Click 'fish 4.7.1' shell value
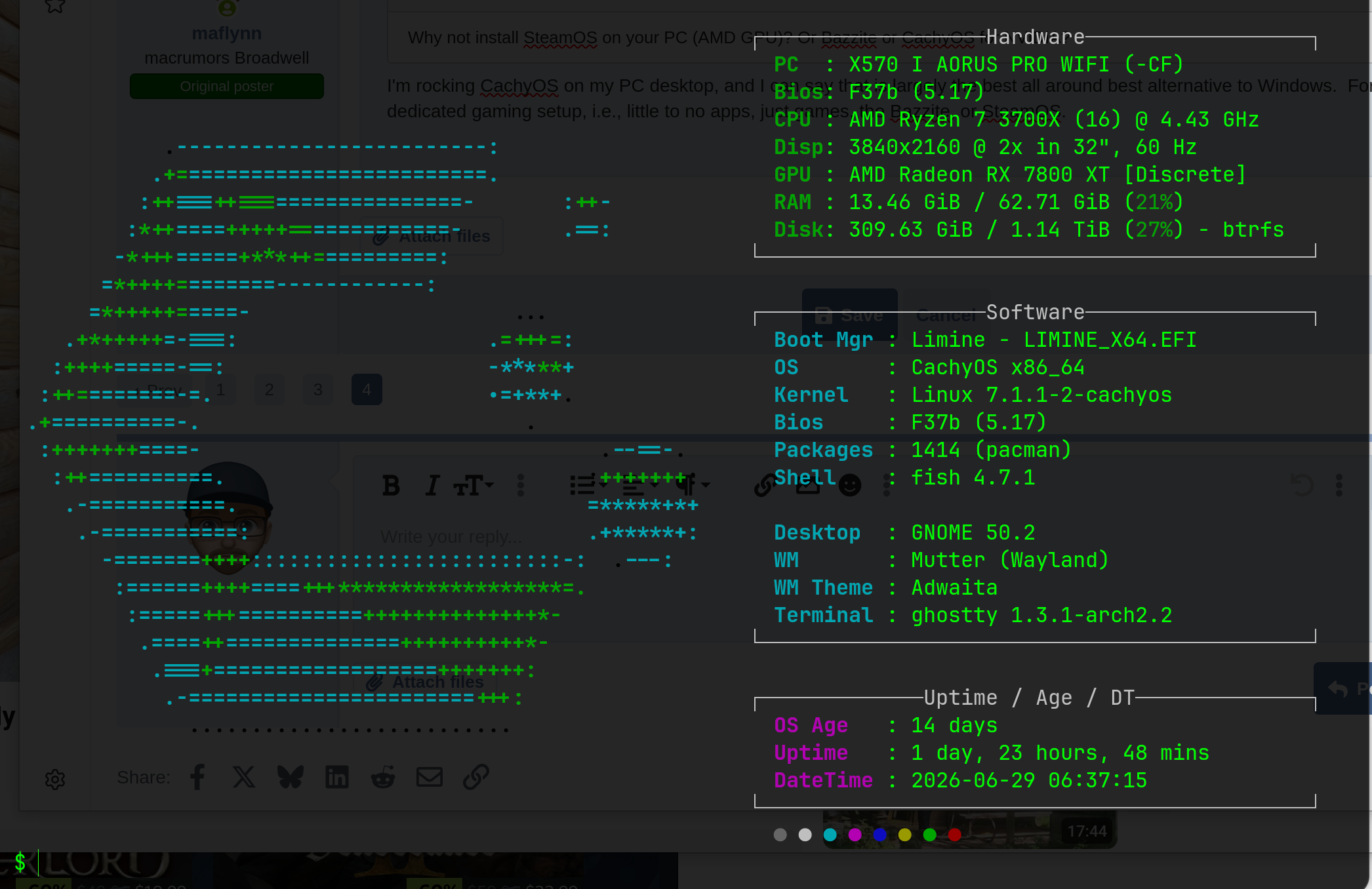 pyautogui.click(x=973, y=478)
